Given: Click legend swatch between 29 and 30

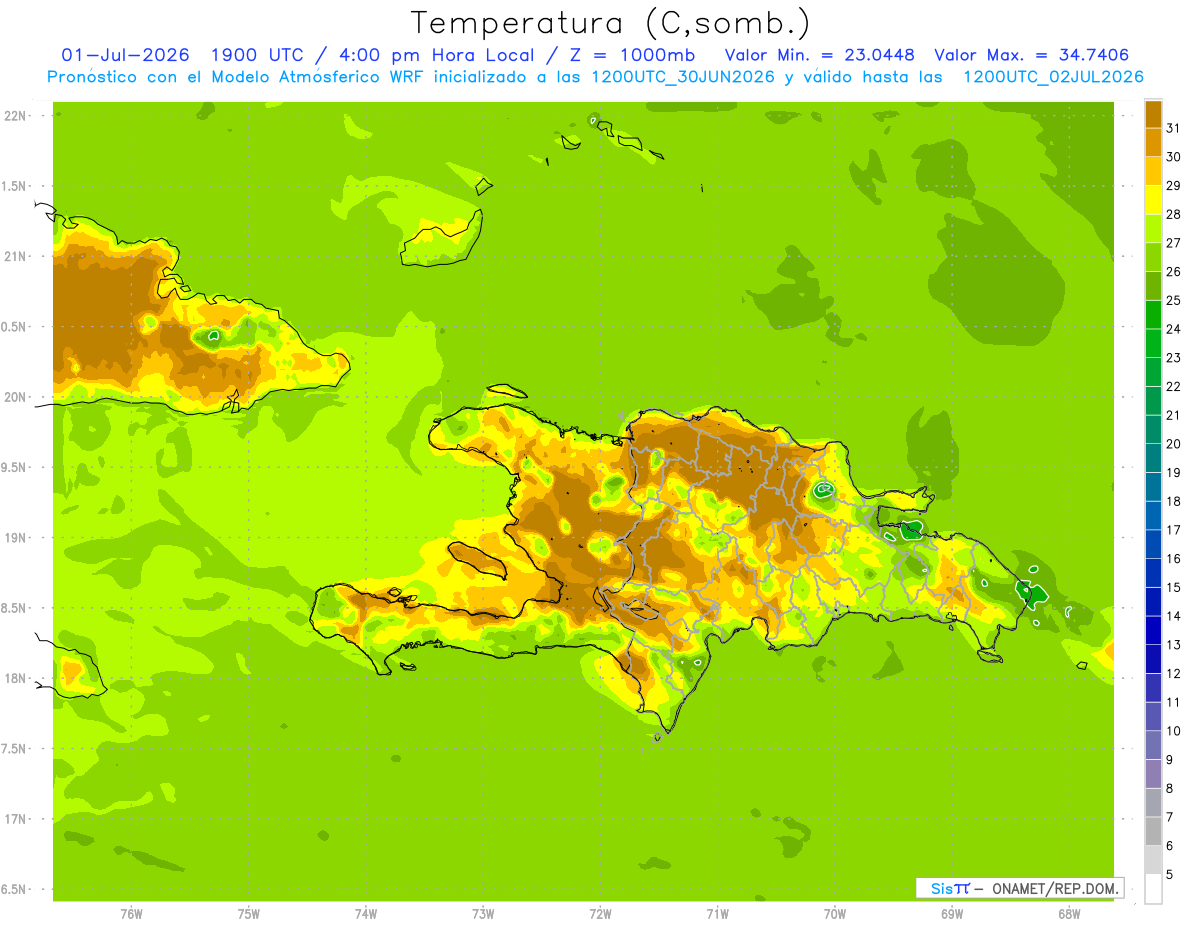Looking at the screenshot, I should [x=1153, y=171].
